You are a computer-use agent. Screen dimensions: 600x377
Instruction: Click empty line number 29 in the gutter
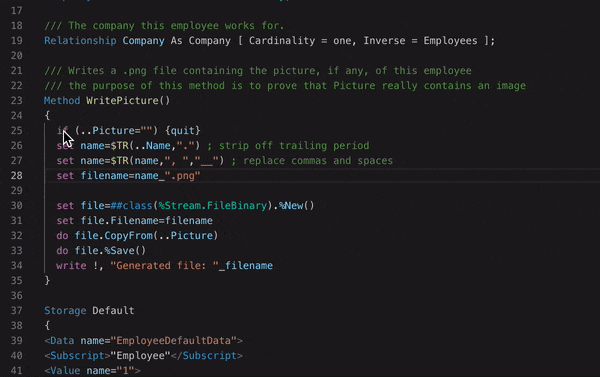pyautogui.click(x=16, y=191)
